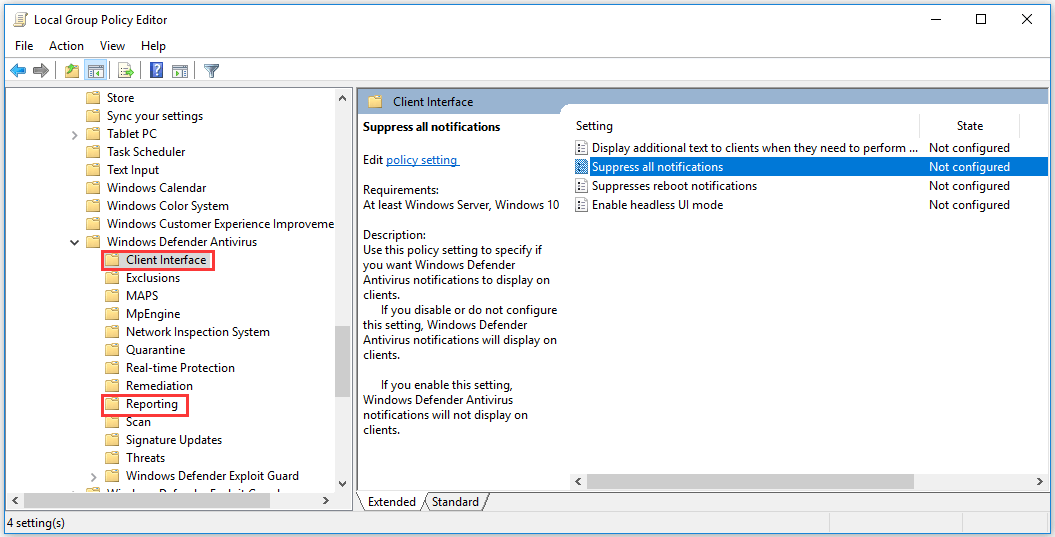Open the Help toolbar icon

(x=157, y=70)
